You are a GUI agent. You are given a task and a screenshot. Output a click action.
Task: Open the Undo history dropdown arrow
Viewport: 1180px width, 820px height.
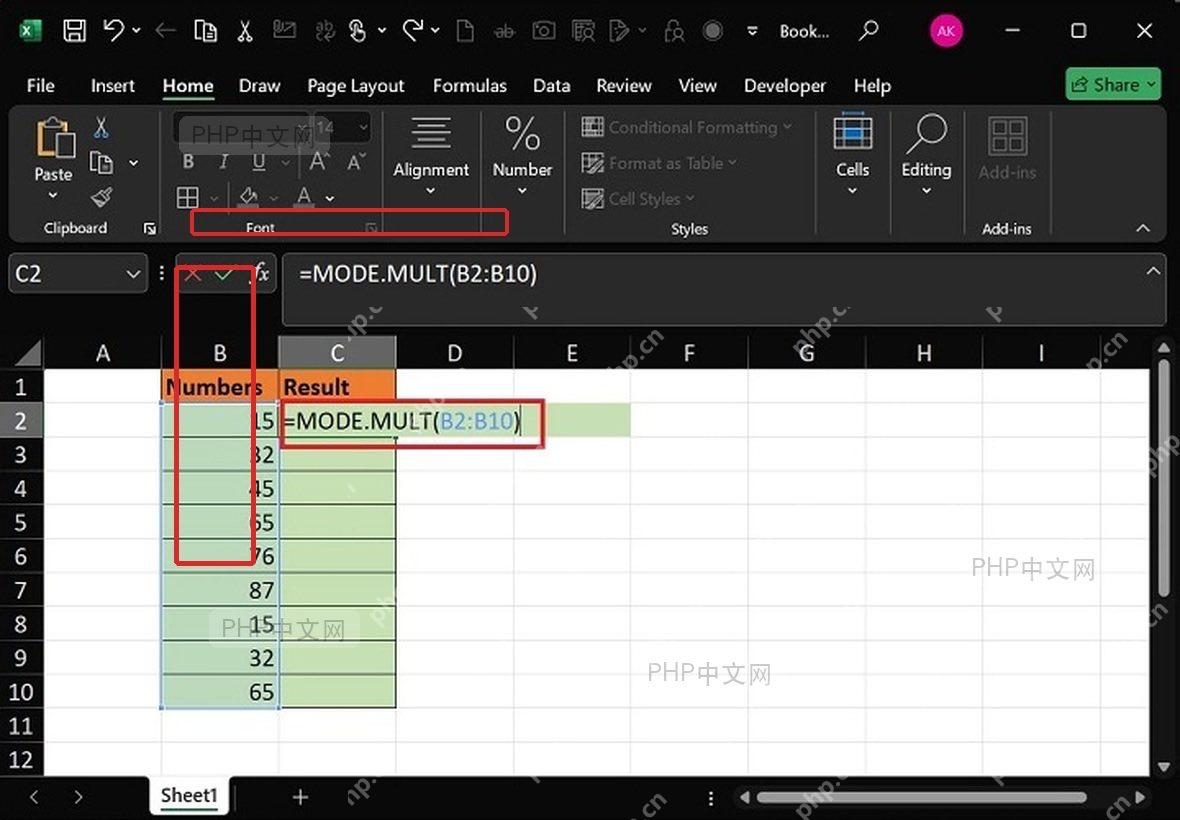(x=136, y=30)
